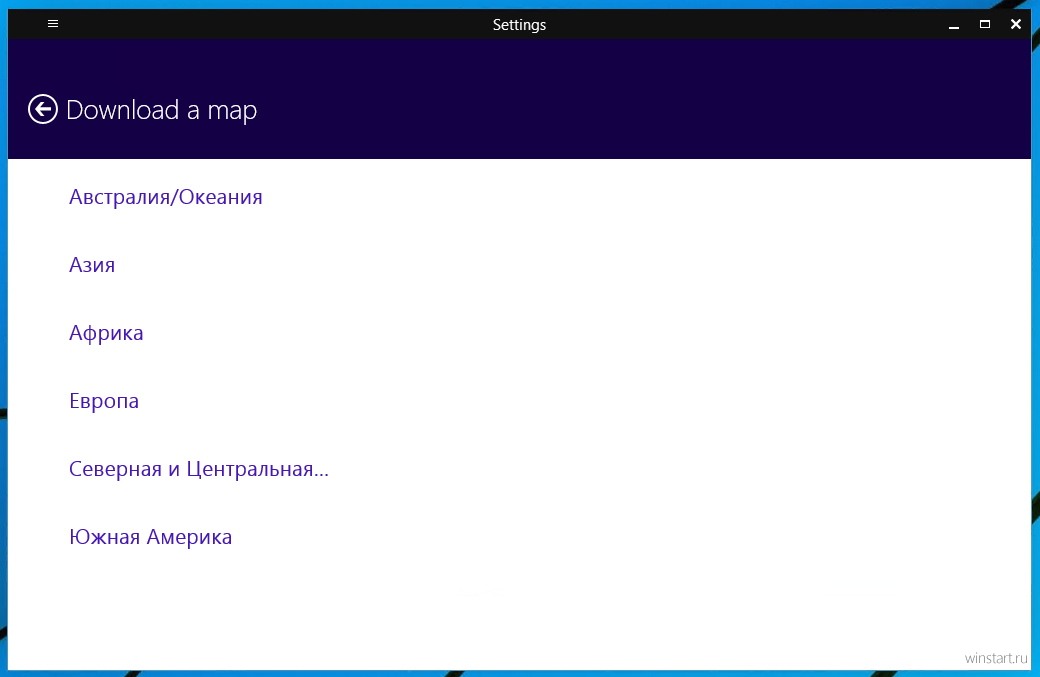The height and width of the screenshot is (677, 1040).
Task: Close the Settings window
Action: pyautogui.click(x=1015, y=24)
